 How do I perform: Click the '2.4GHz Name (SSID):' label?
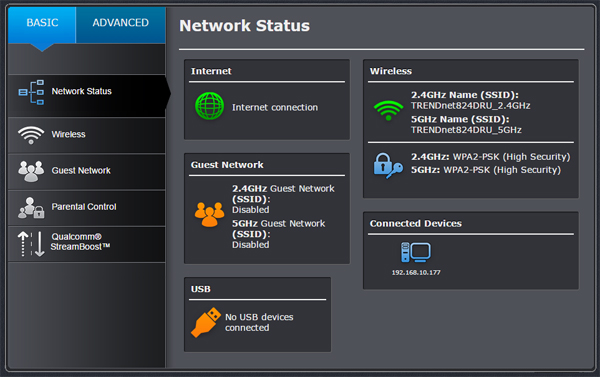[465, 95]
